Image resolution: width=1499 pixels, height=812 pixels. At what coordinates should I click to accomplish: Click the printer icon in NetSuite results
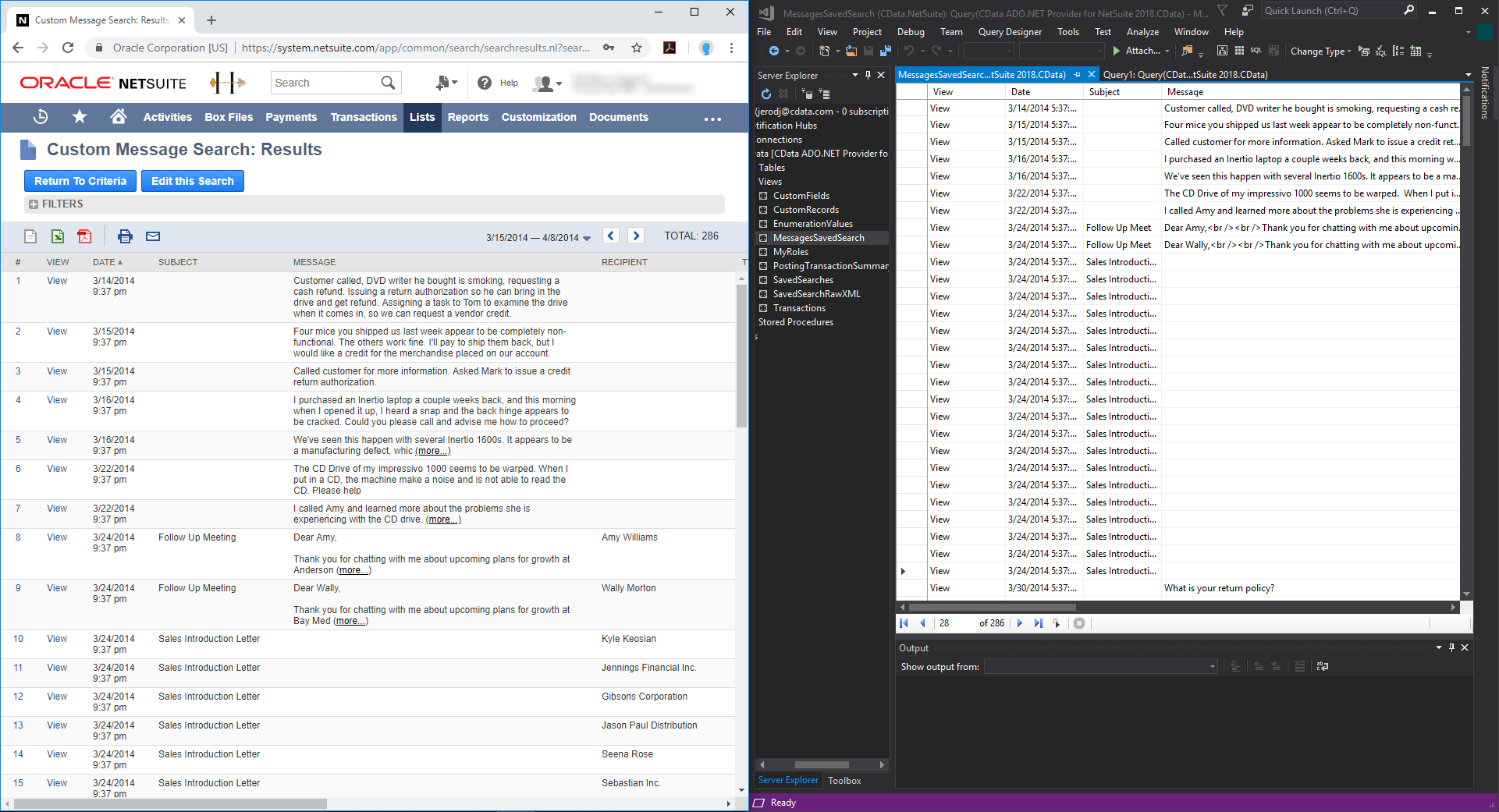pyautogui.click(x=125, y=236)
